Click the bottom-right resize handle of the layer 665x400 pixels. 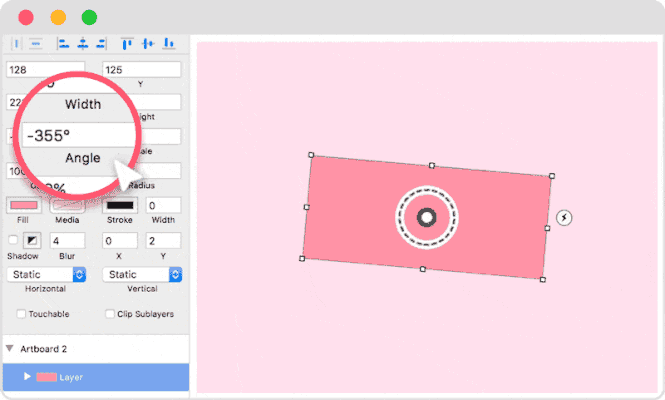tap(542, 280)
